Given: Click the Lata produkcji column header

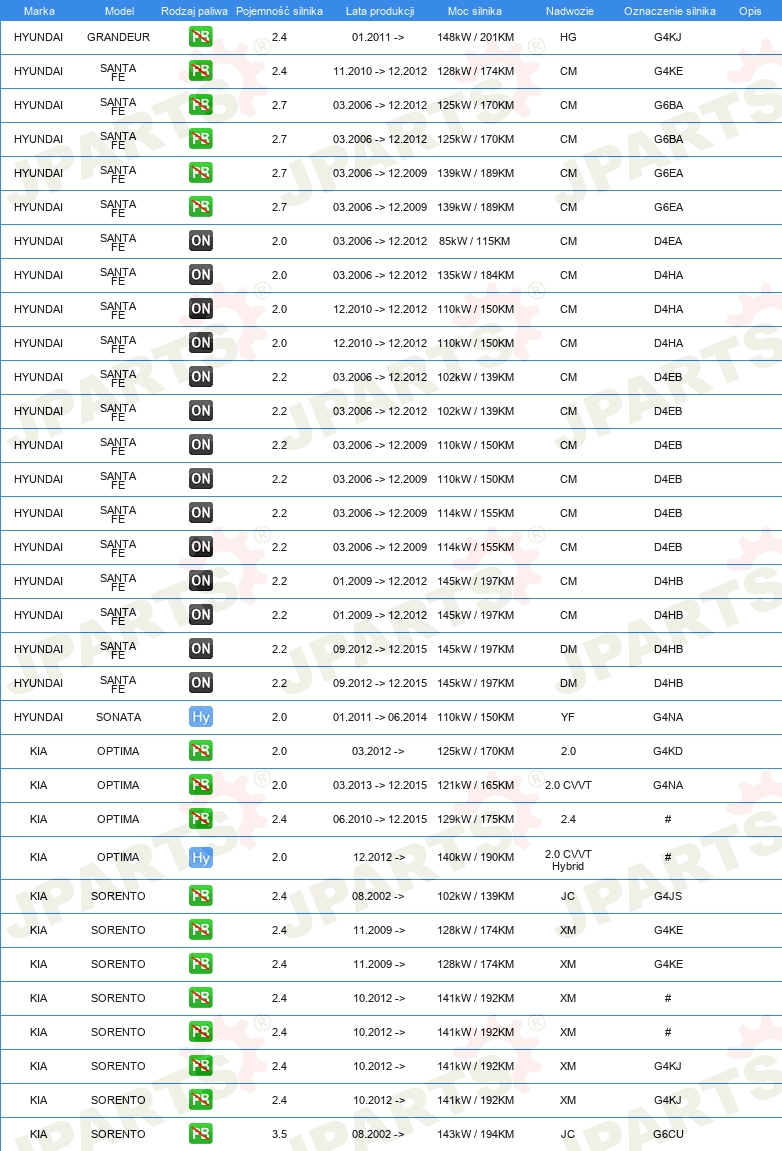Looking at the screenshot, I should tap(380, 11).
